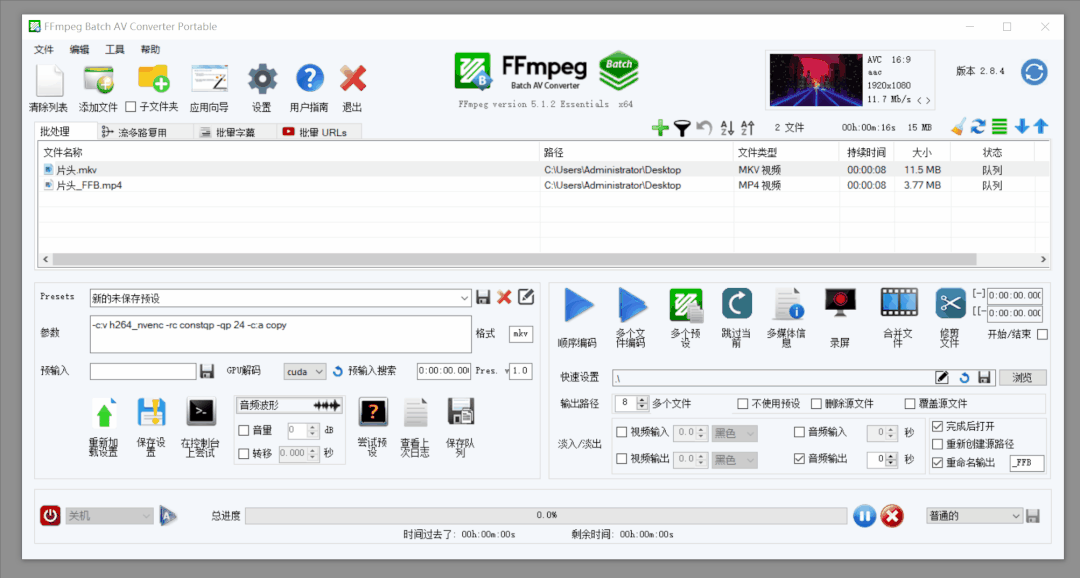Start the 录屏 screen recording tool
Screen dimensions: 1080x578
pos(840,303)
